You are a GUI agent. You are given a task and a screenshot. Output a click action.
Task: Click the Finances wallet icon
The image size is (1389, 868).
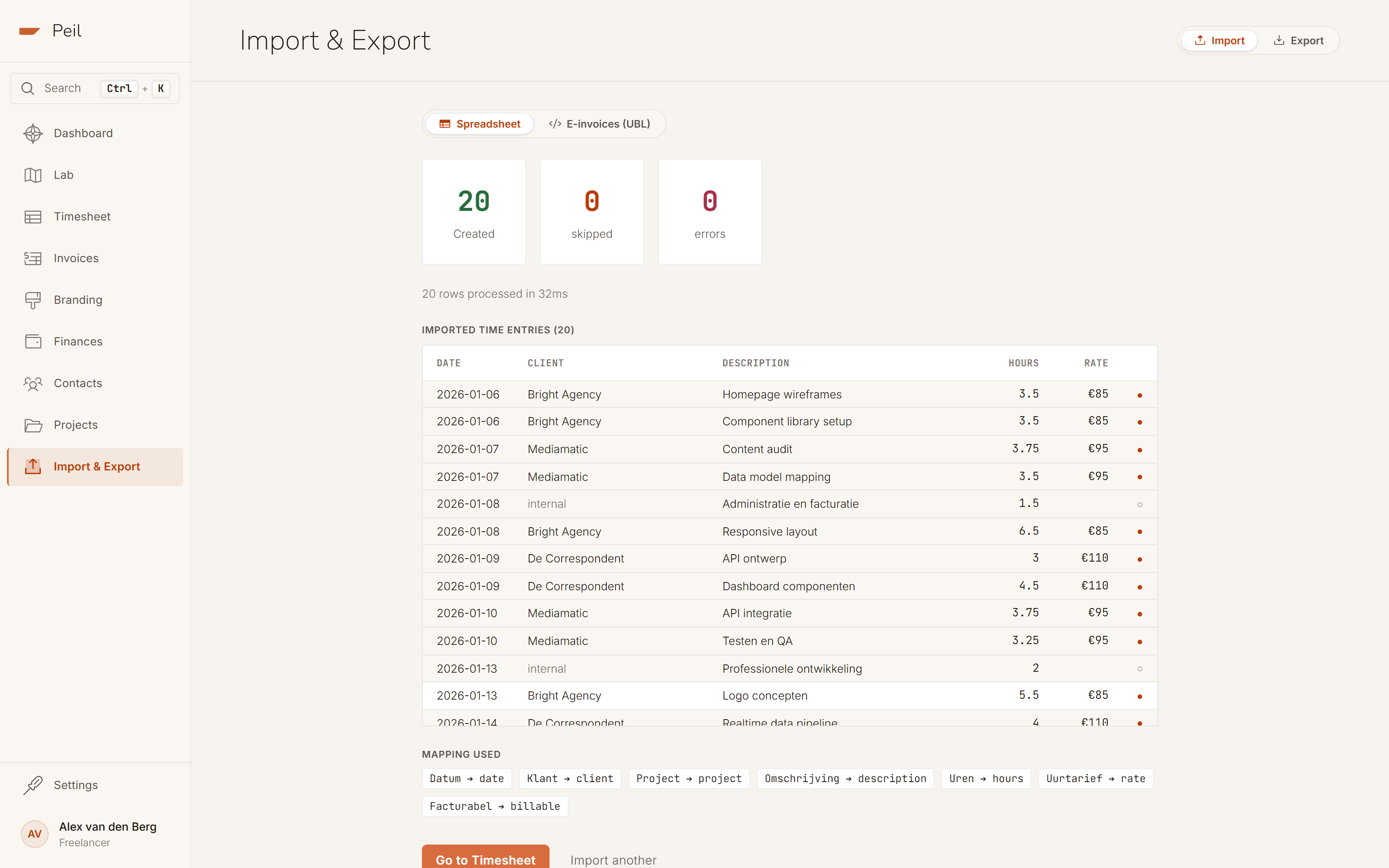[33, 342]
